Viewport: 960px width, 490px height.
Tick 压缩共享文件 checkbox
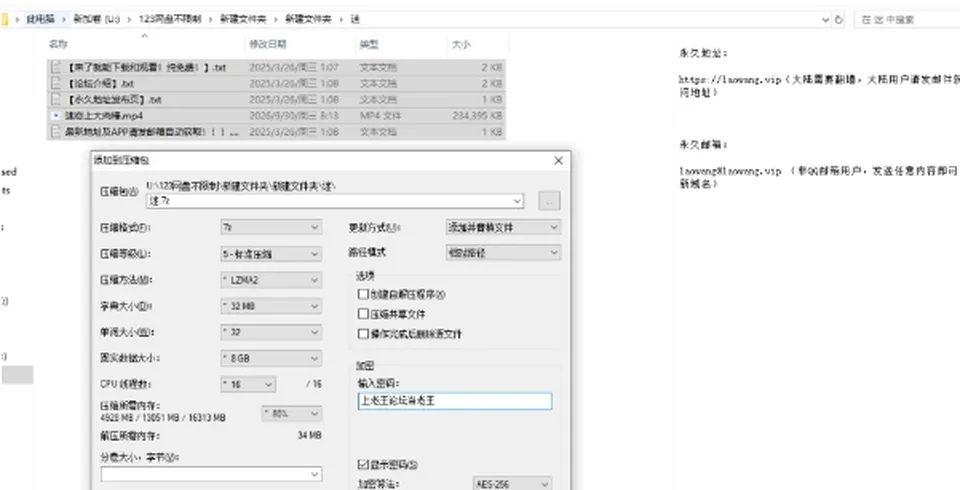pyautogui.click(x=363, y=314)
